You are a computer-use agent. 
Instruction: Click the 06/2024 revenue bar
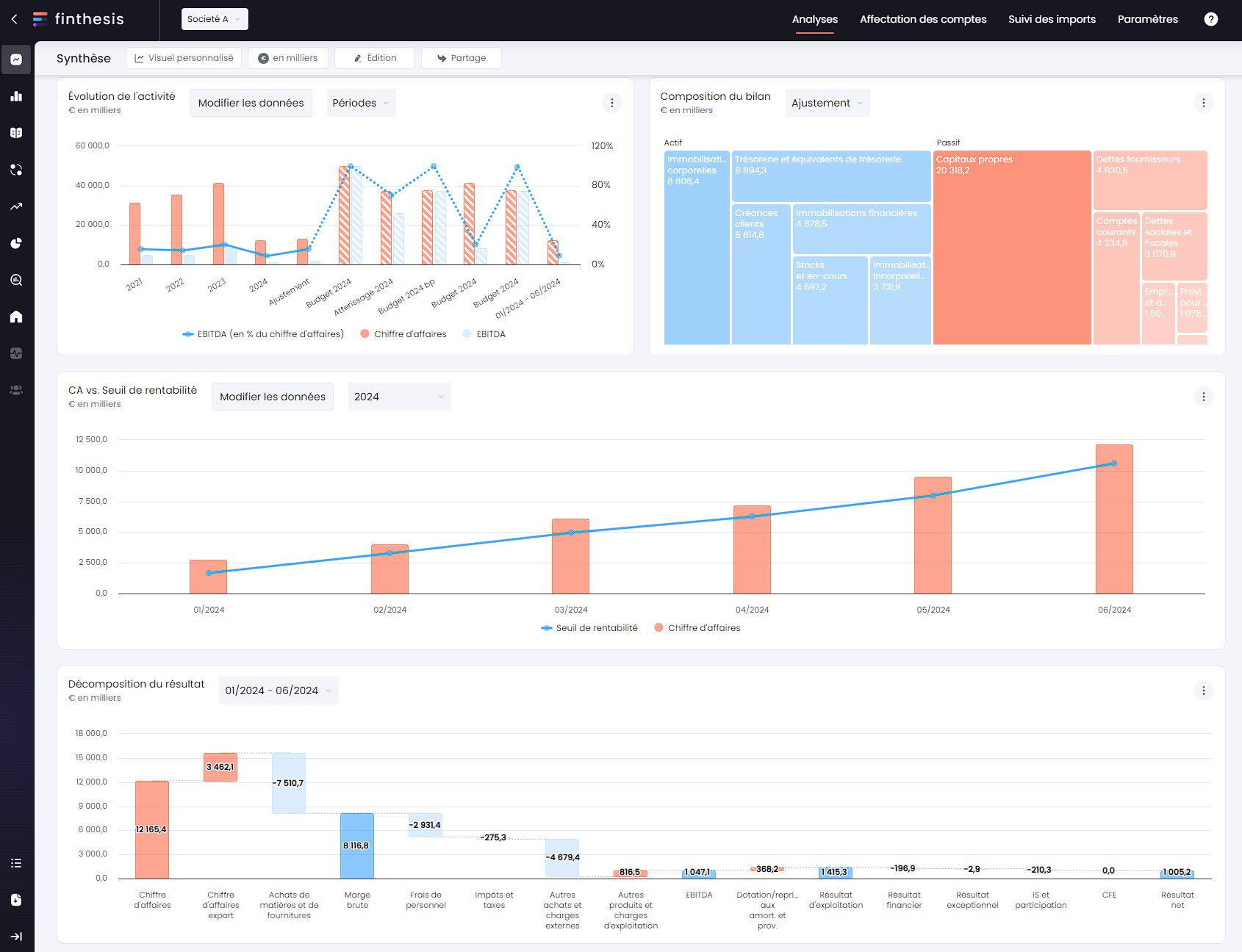pyautogui.click(x=1114, y=519)
